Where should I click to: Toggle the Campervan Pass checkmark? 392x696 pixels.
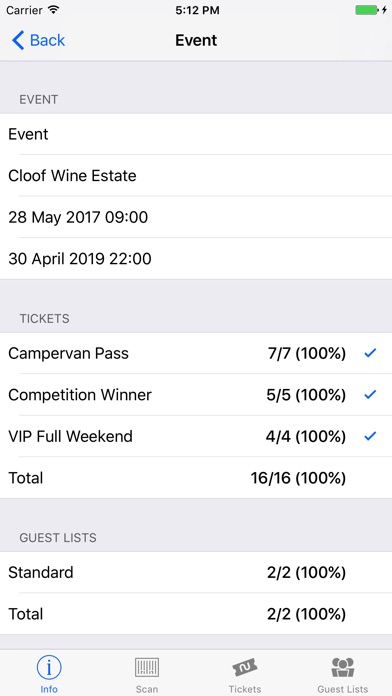coord(370,353)
